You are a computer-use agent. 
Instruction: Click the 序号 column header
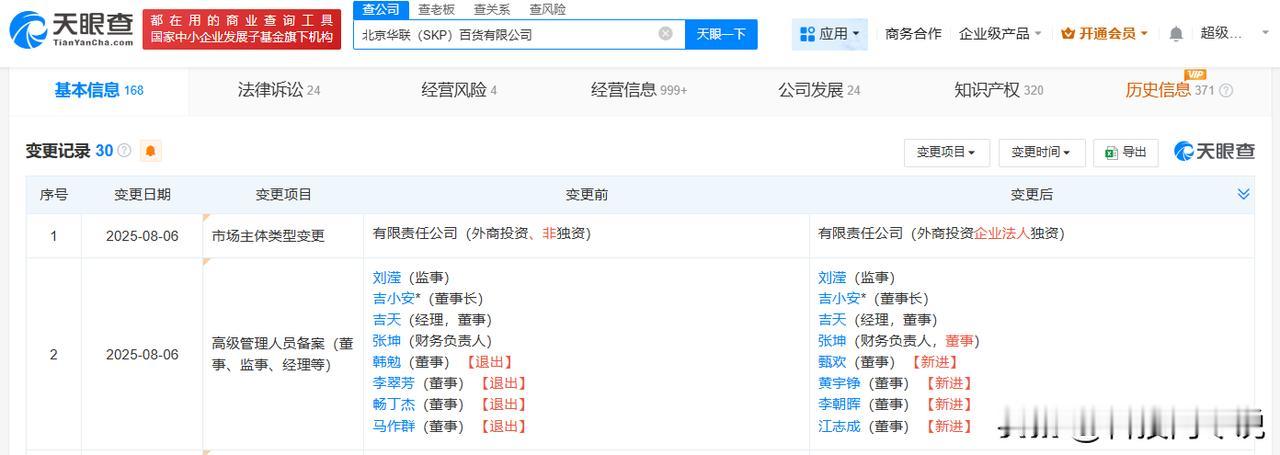point(54,195)
